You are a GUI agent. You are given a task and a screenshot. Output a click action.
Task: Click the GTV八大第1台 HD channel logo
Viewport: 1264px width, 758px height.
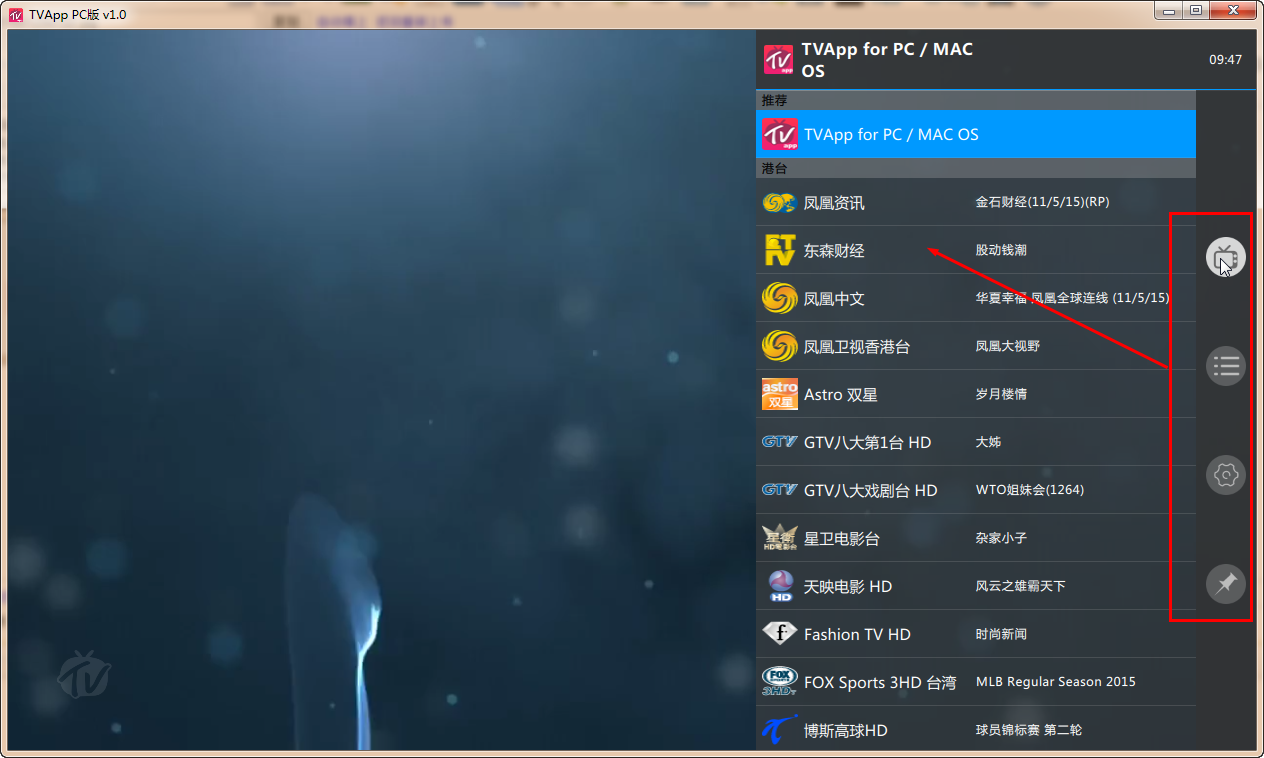[x=779, y=441]
